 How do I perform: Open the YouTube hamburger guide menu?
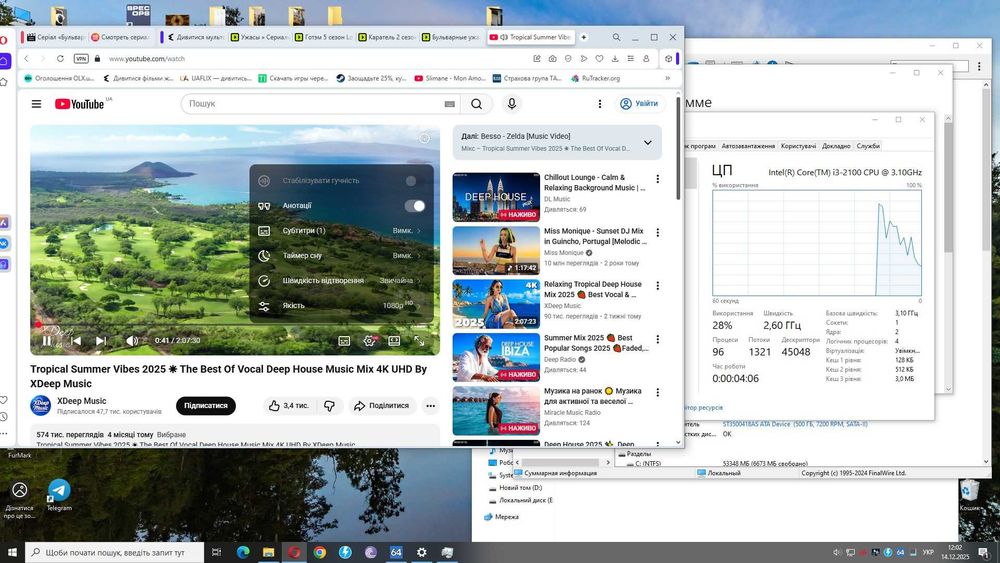click(x=36, y=104)
